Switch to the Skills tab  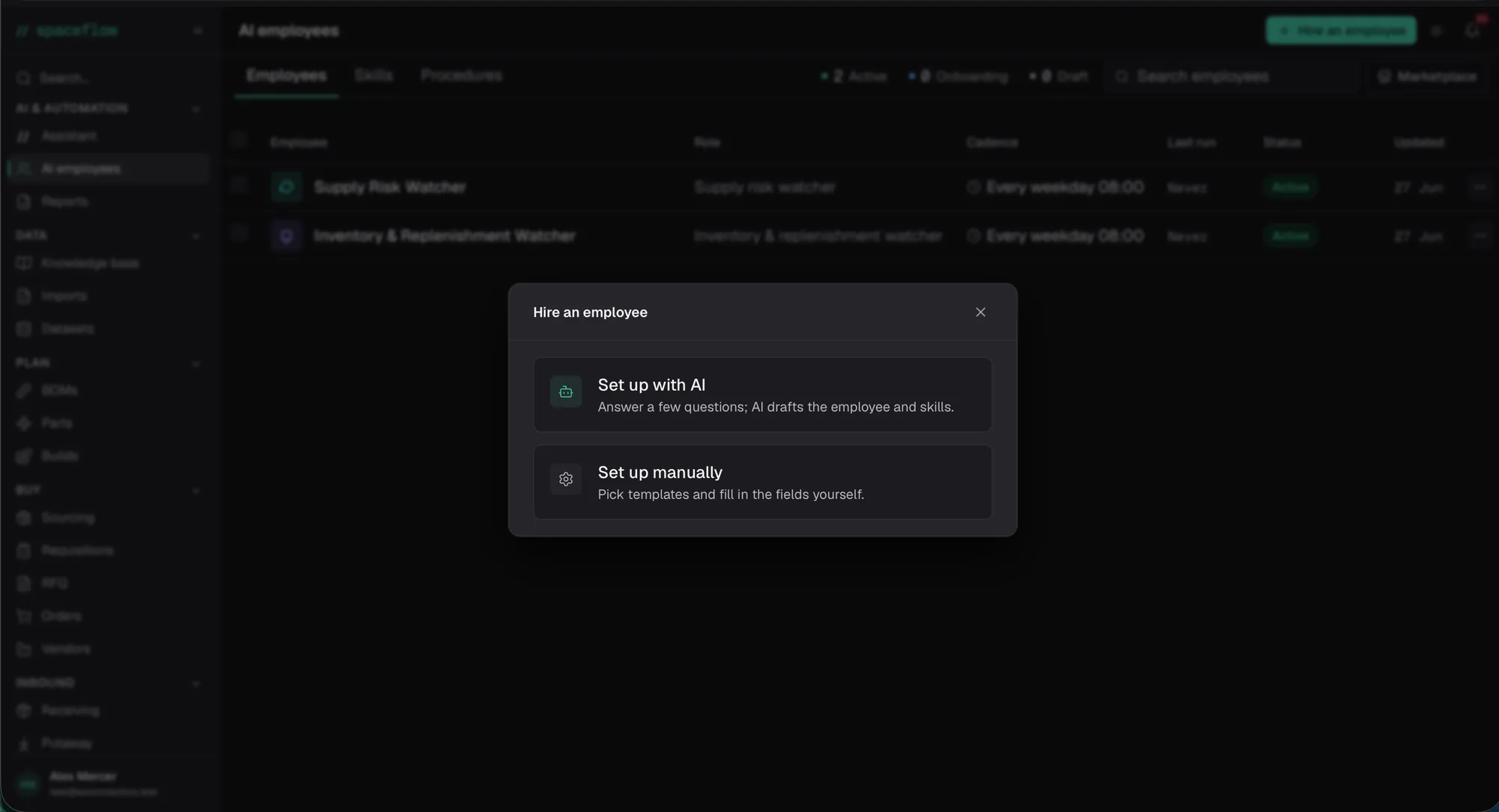coord(373,76)
